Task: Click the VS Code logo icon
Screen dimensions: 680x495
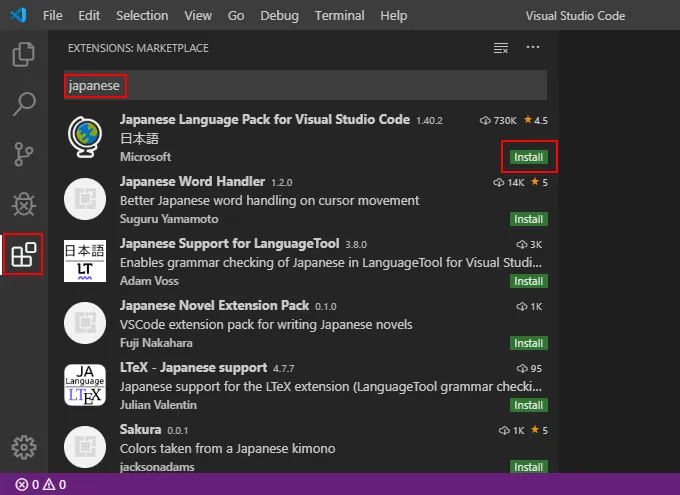Action: (x=19, y=15)
